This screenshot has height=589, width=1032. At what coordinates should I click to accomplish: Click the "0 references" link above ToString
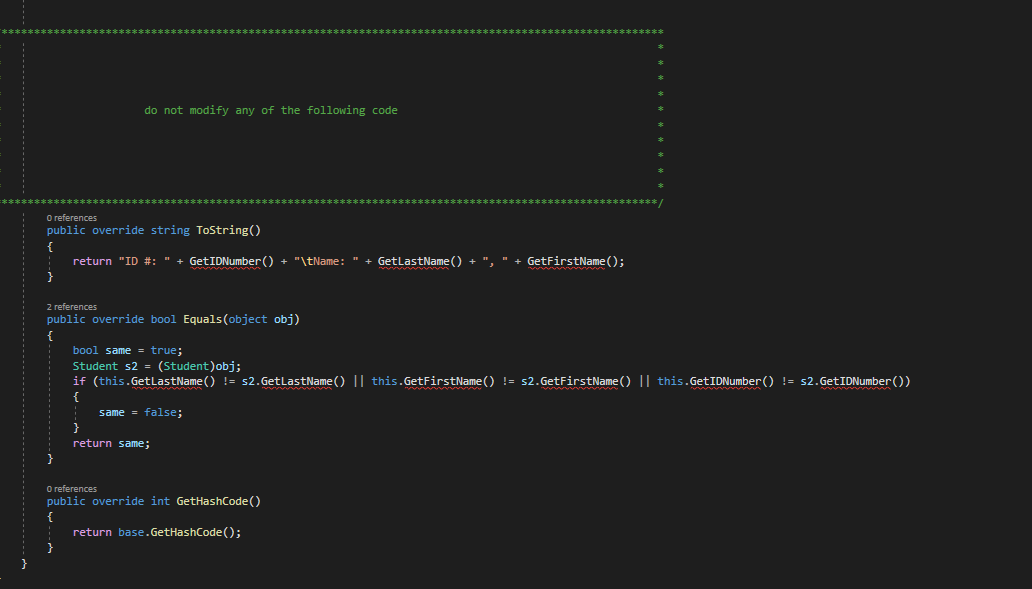pos(71,217)
